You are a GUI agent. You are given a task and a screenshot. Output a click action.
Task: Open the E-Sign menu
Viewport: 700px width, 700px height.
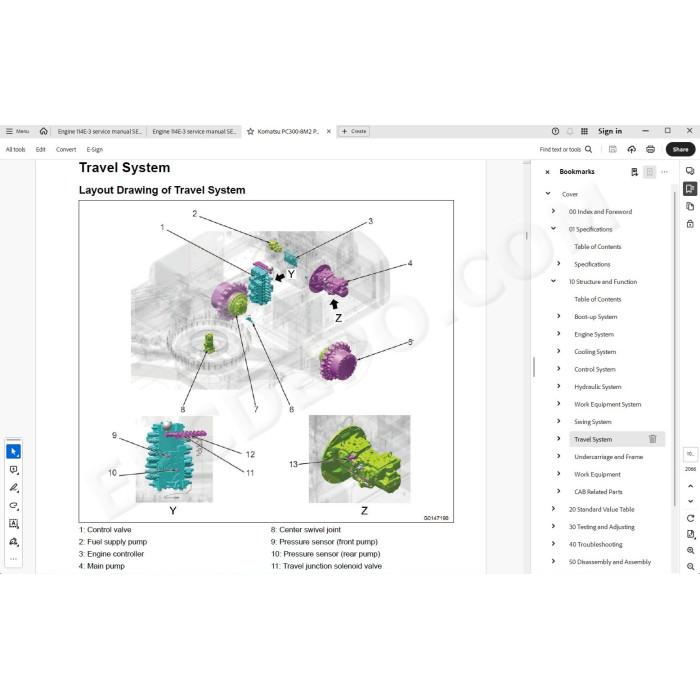95,150
